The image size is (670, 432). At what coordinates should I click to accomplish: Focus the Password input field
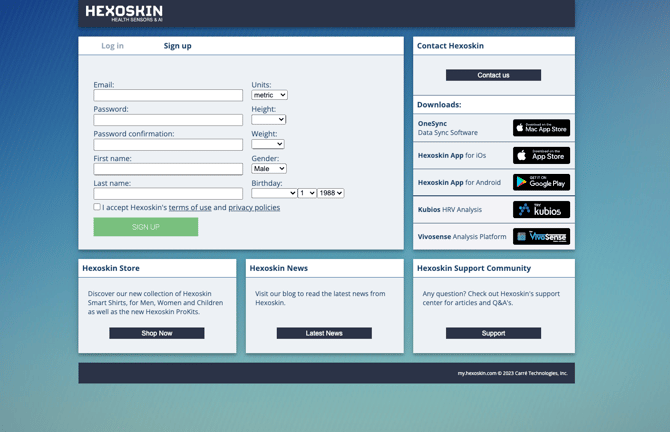(x=168, y=120)
